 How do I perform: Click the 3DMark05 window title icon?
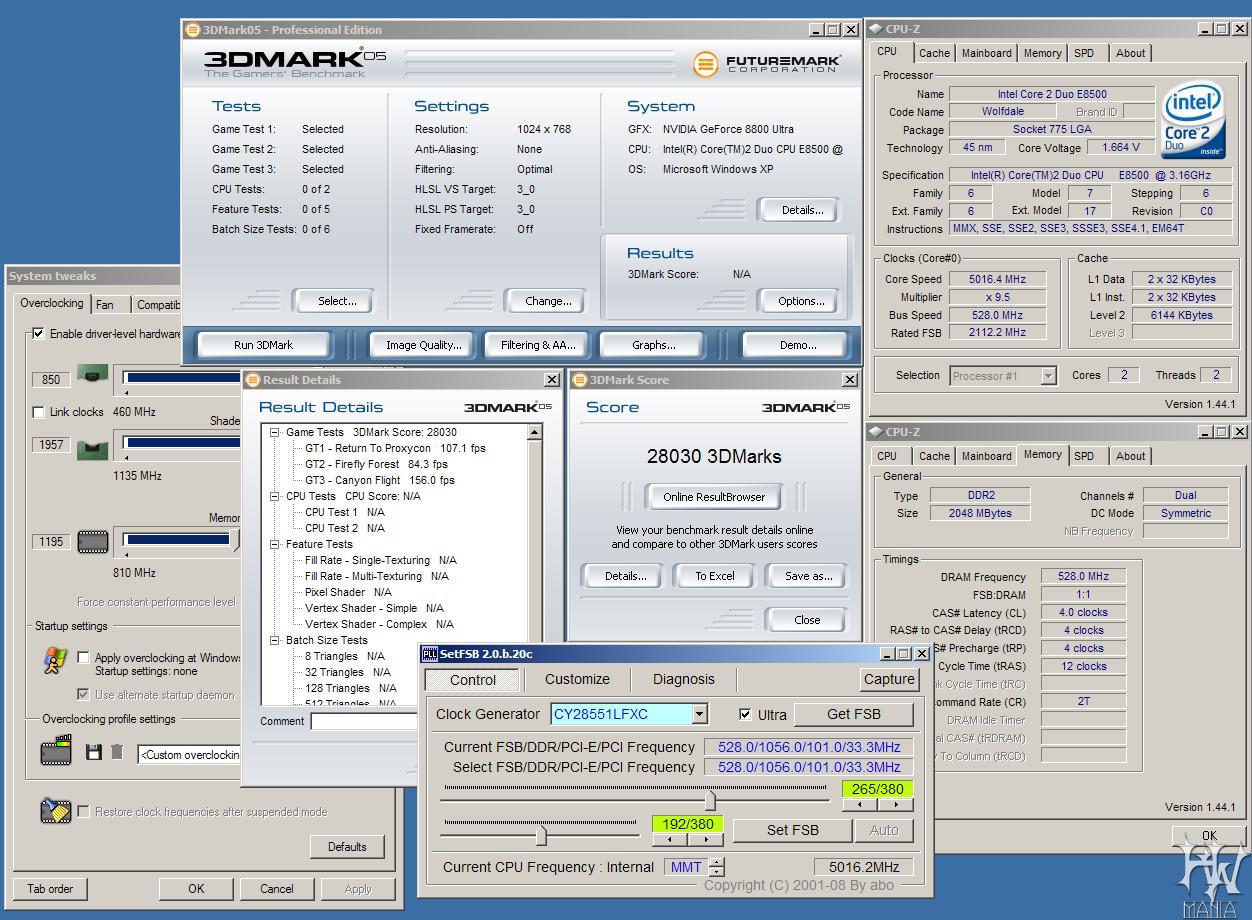click(x=193, y=30)
